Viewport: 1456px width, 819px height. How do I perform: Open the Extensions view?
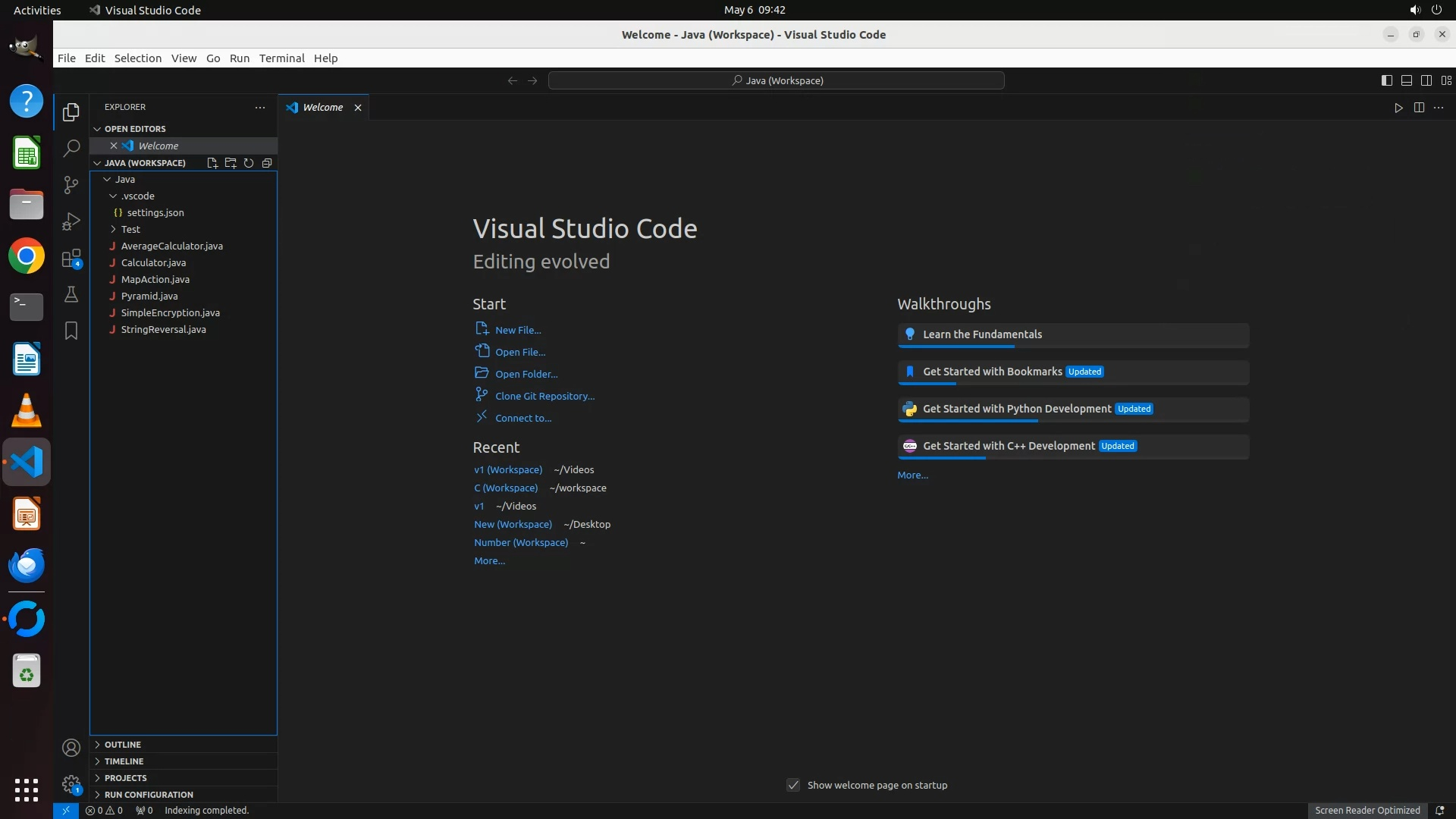pos(71,259)
